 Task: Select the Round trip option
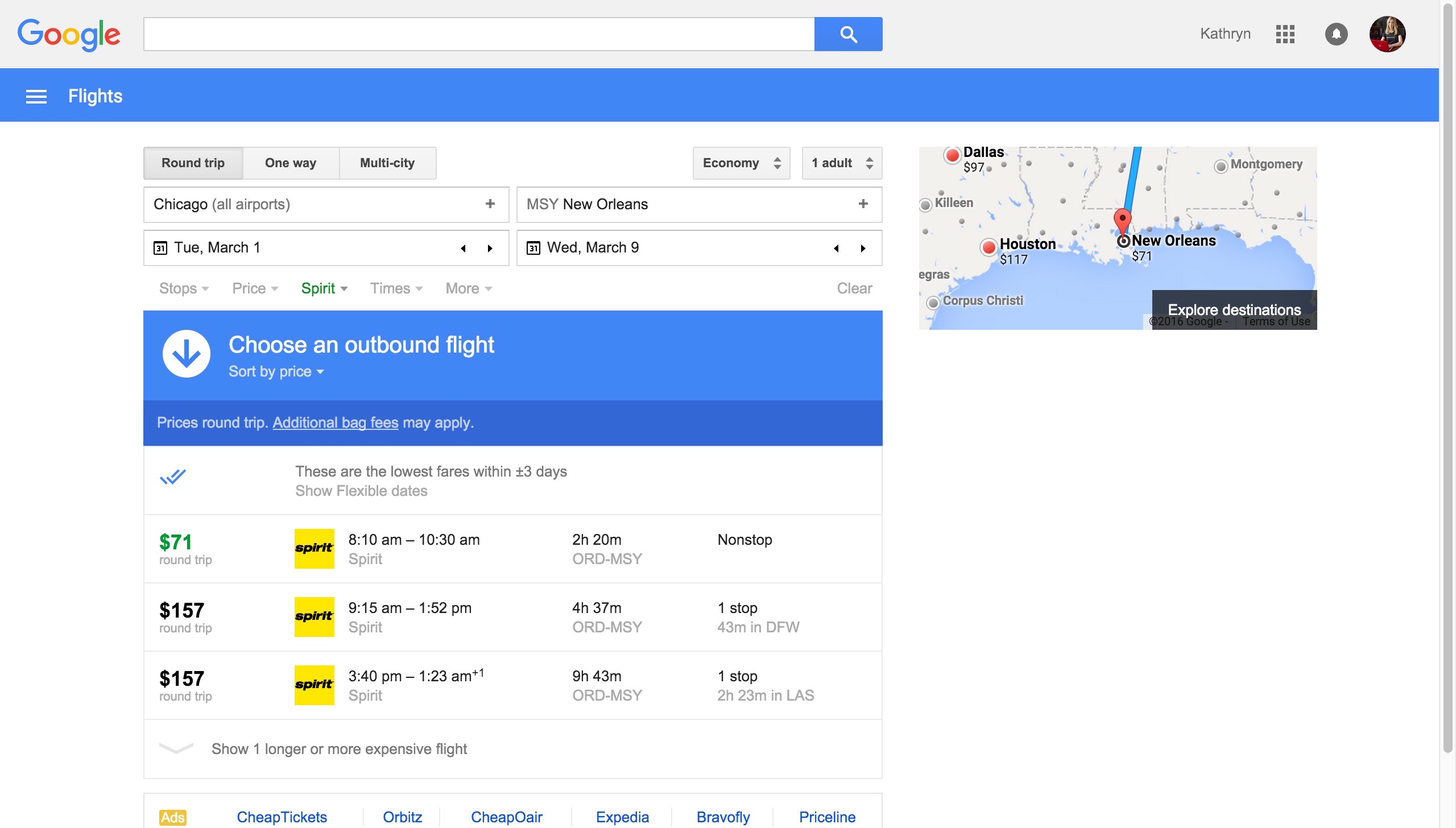point(193,163)
